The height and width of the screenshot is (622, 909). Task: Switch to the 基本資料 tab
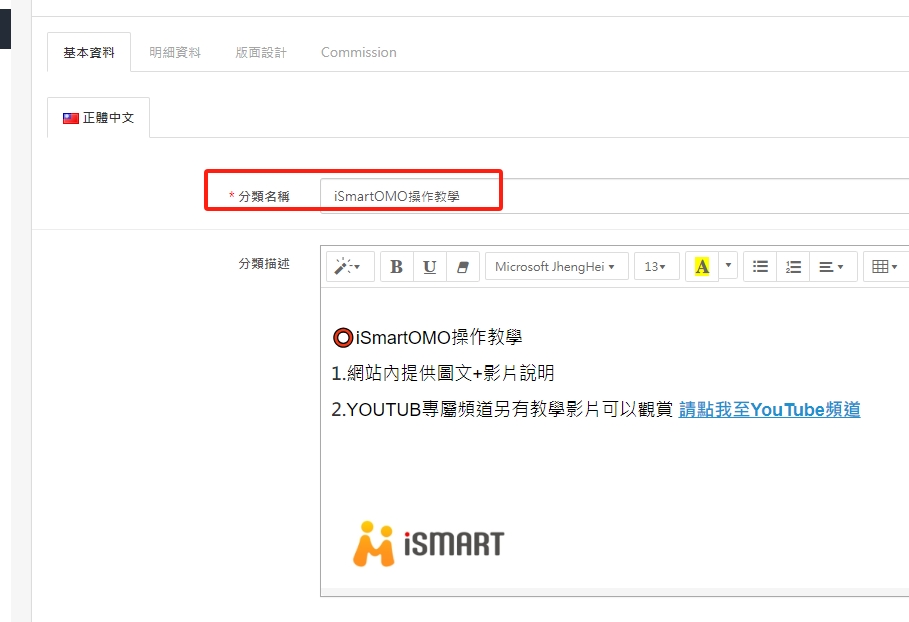pyautogui.click(x=89, y=52)
